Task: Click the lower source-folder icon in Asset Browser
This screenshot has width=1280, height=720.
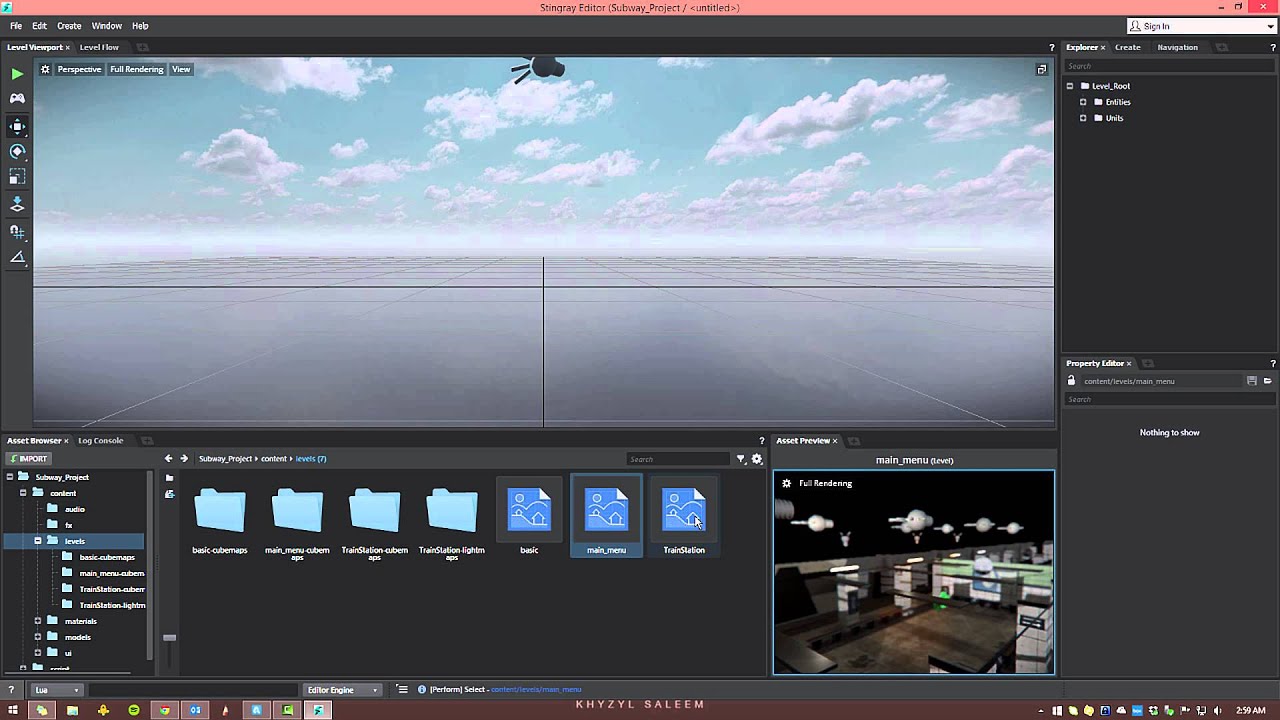Action: pos(169,494)
